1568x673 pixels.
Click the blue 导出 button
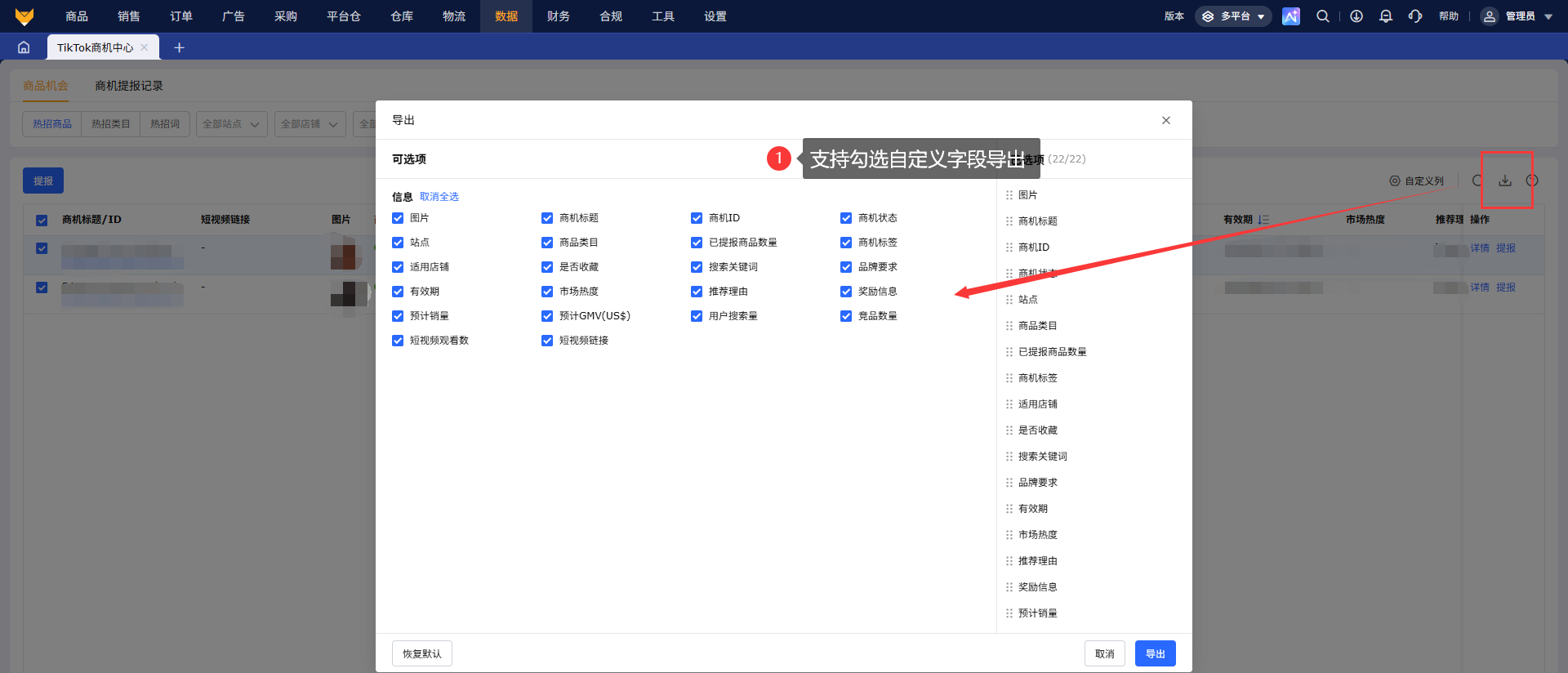1156,653
